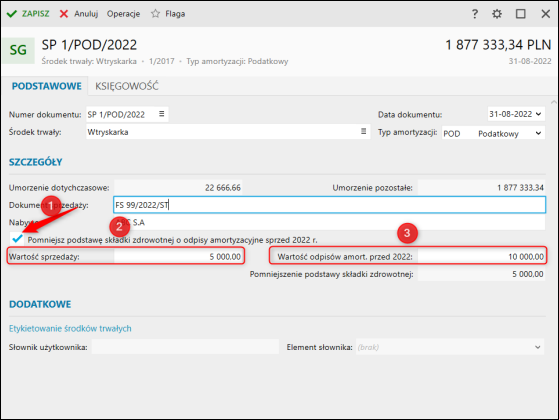Select PODSTAWOWE tab
Image resolution: width=559 pixels, height=420 pixels.
[x=47, y=86]
